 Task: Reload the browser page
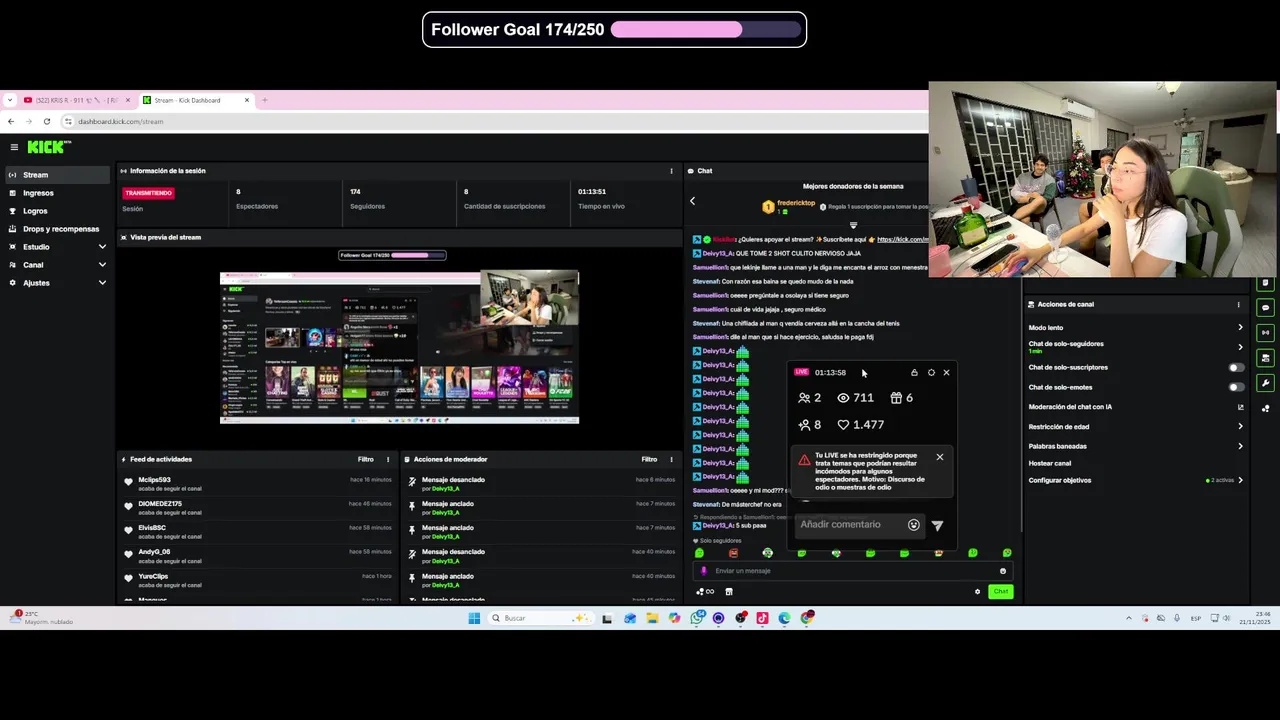47,121
